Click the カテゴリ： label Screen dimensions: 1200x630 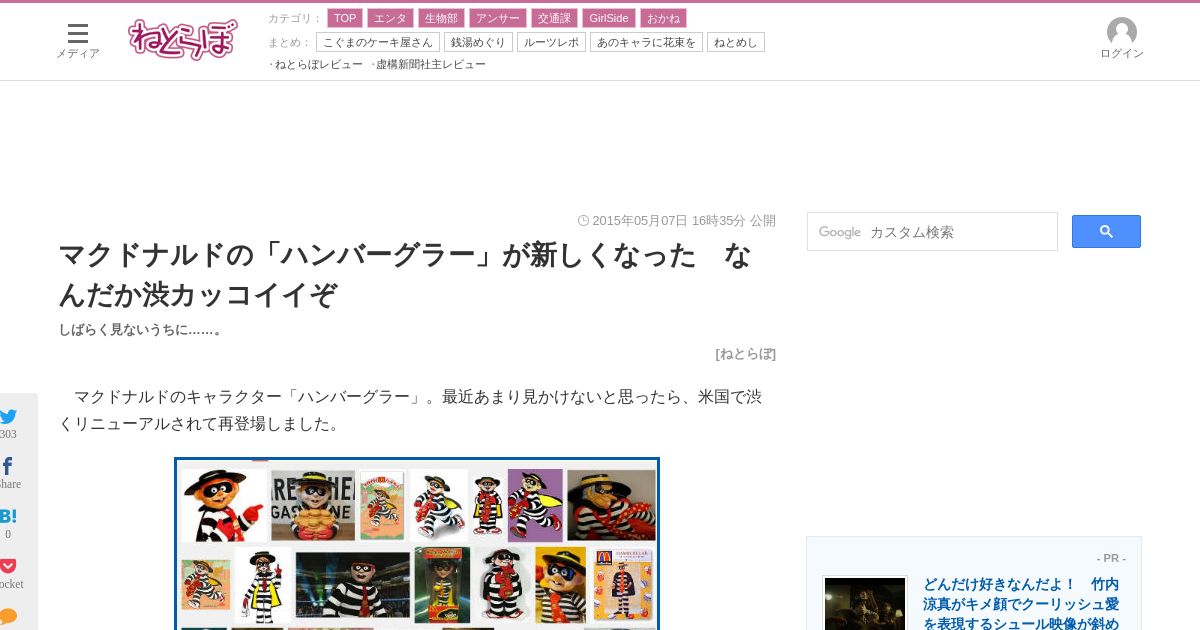[x=295, y=18]
